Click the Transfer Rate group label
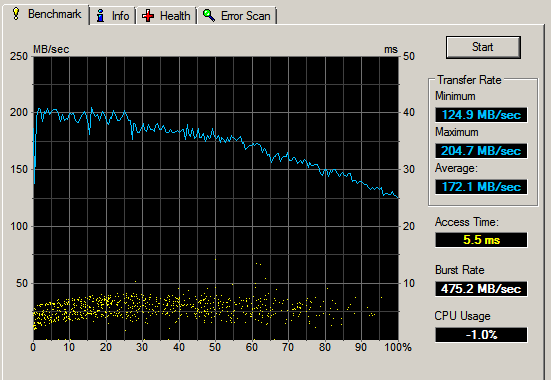The image size is (551, 380). (x=469, y=80)
